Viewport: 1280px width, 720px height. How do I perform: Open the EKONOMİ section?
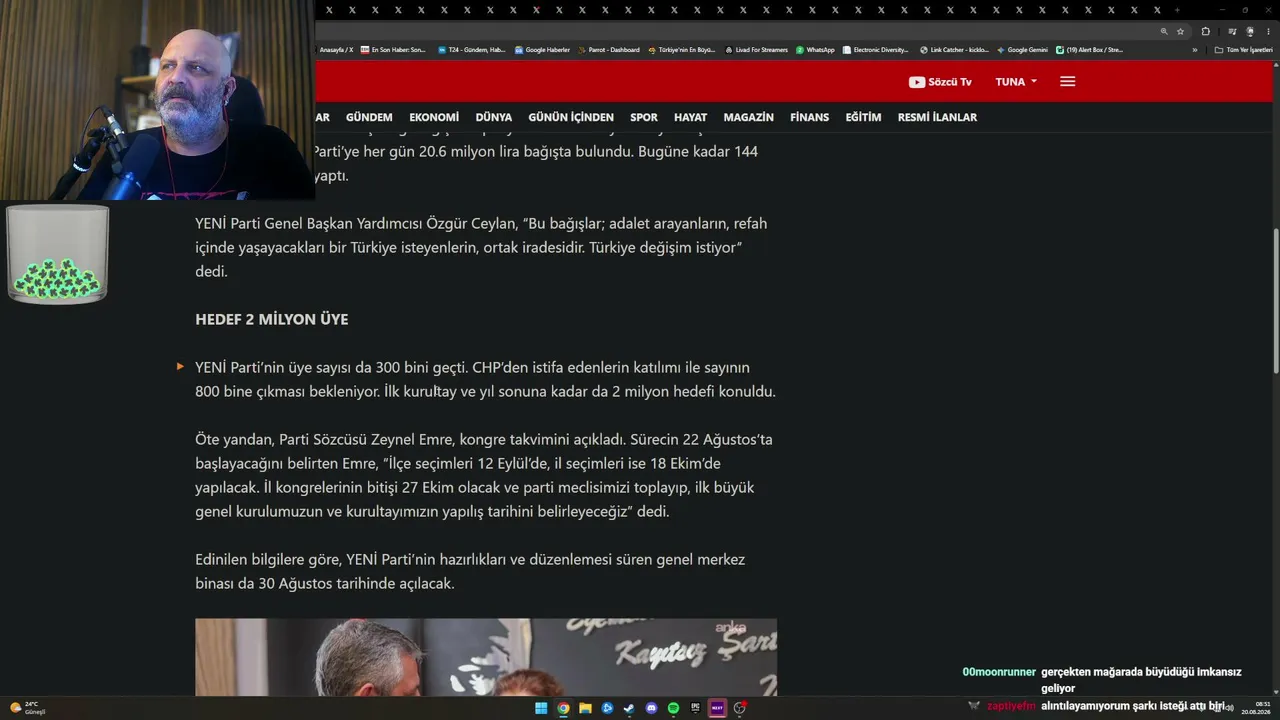click(434, 117)
